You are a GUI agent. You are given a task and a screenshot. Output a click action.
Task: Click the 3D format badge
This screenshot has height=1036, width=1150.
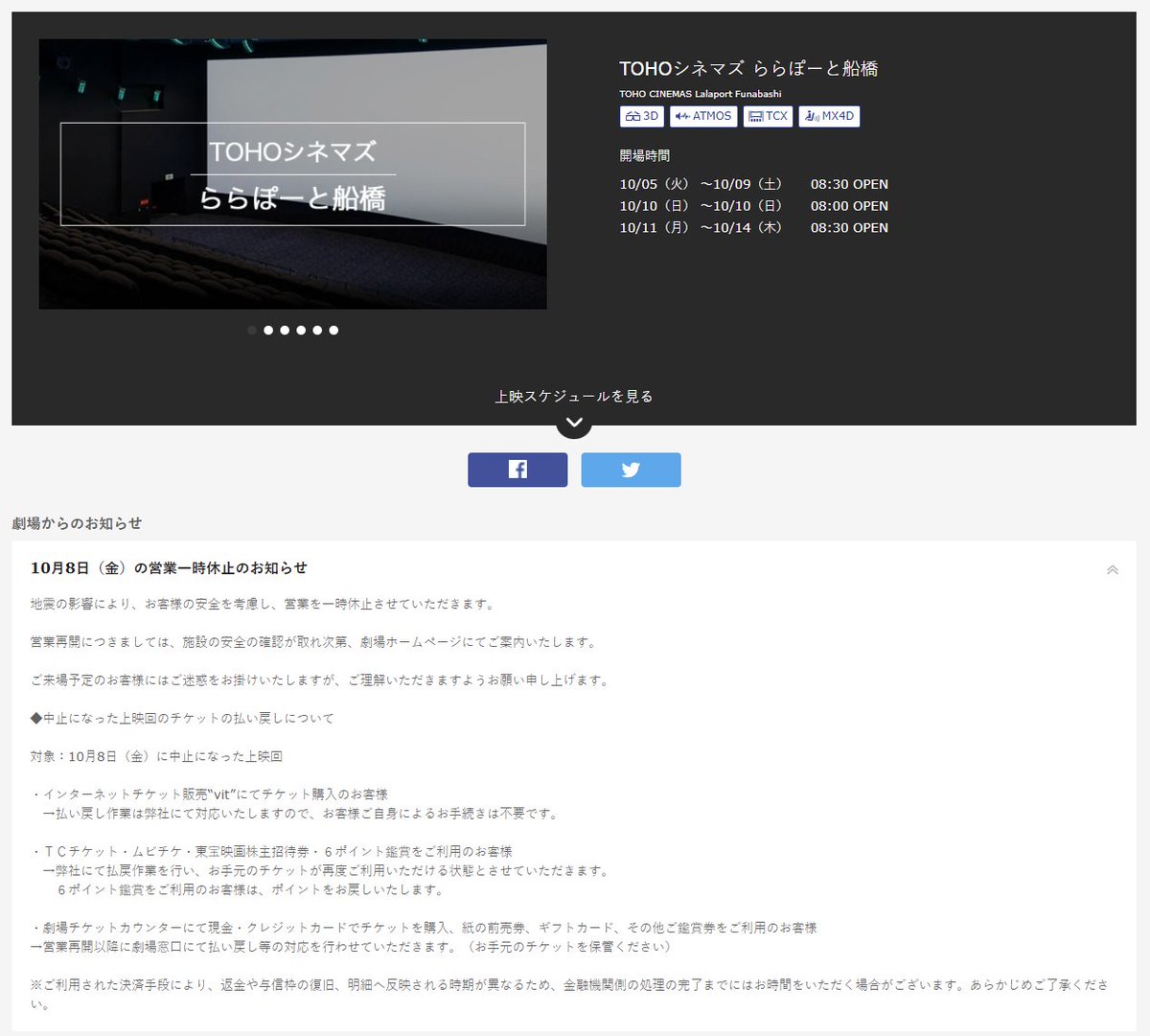pyautogui.click(x=642, y=116)
